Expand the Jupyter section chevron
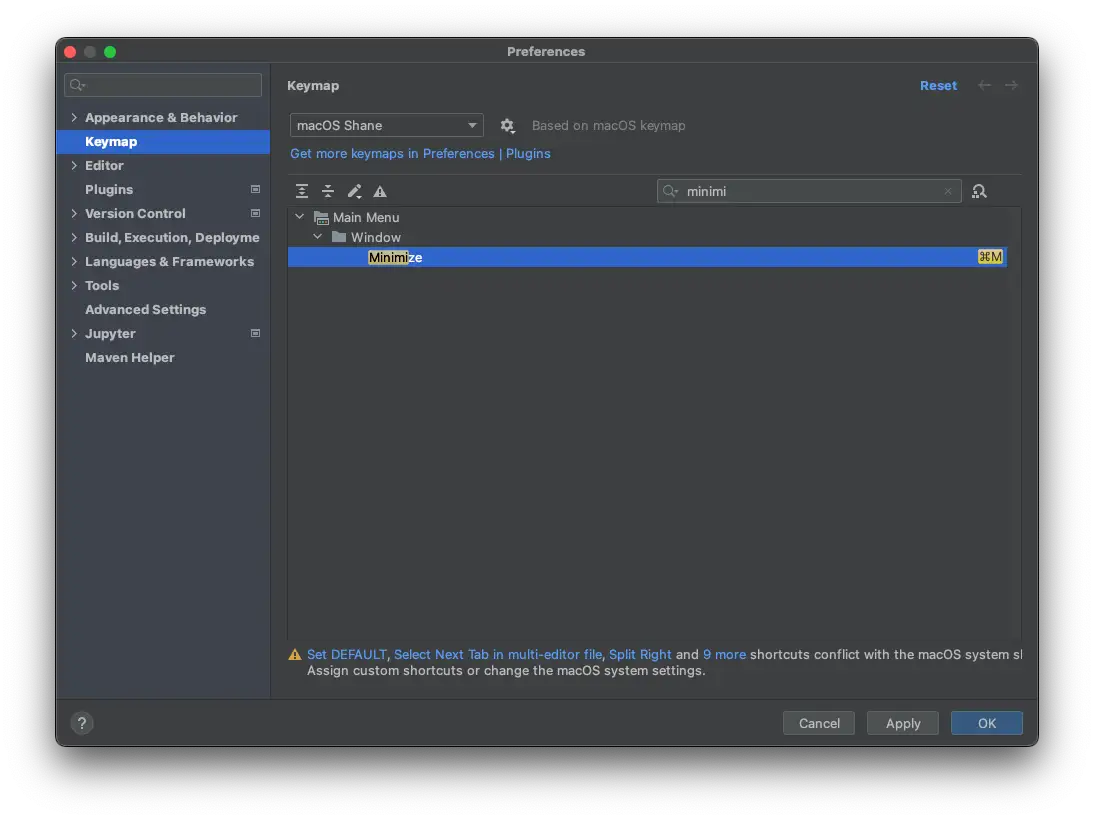Viewport: 1094px width, 820px height. (74, 334)
